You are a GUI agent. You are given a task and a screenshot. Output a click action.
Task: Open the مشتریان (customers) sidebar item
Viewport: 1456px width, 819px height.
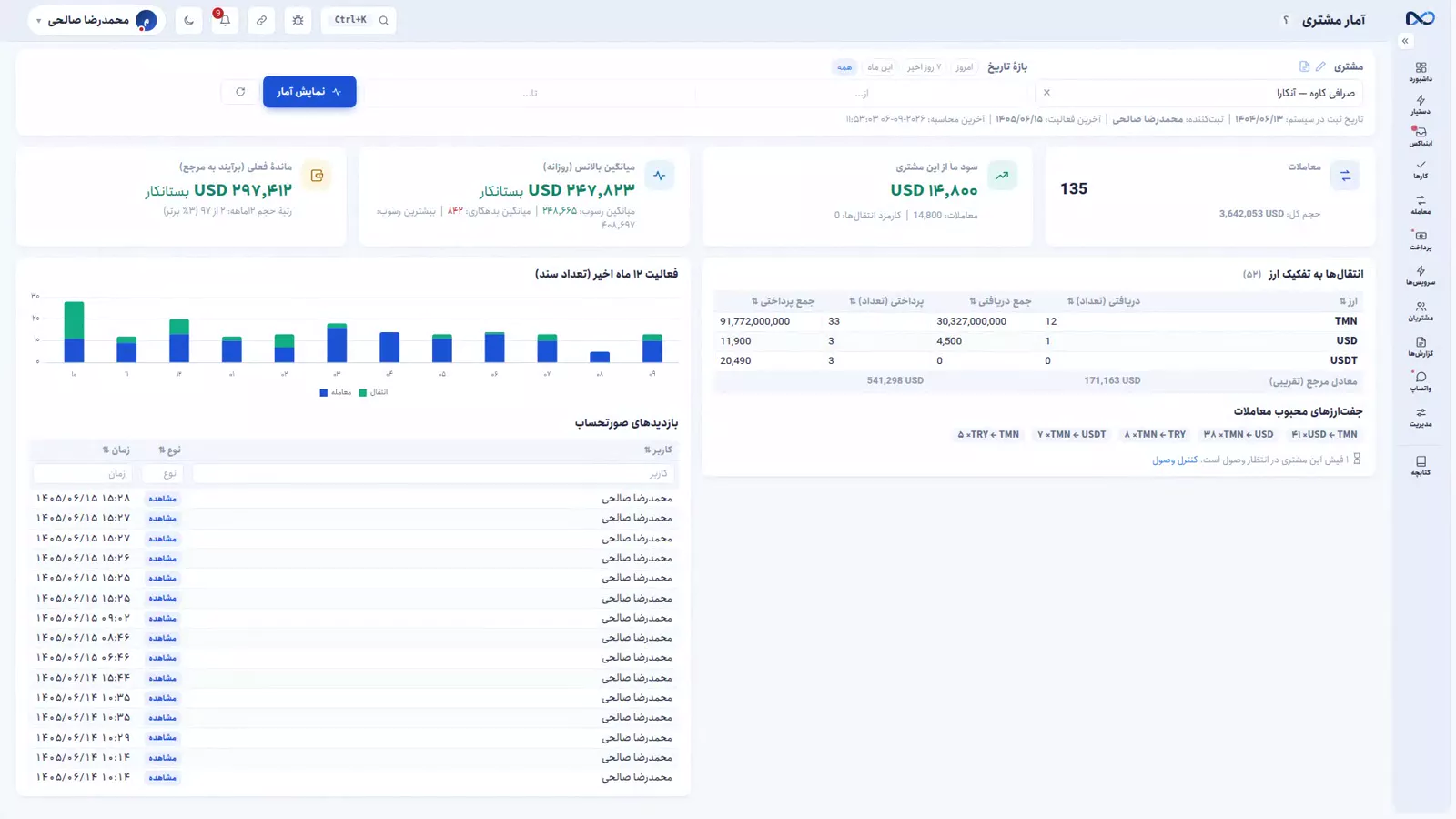[1421, 311]
